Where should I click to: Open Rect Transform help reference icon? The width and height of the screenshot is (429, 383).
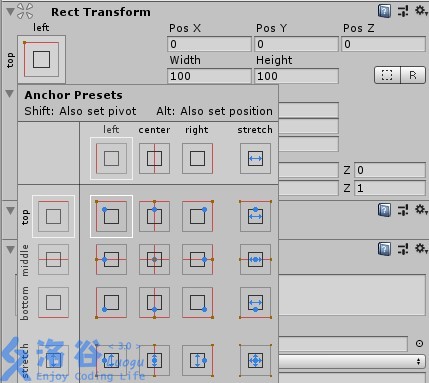pyautogui.click(x=384, y=11)
